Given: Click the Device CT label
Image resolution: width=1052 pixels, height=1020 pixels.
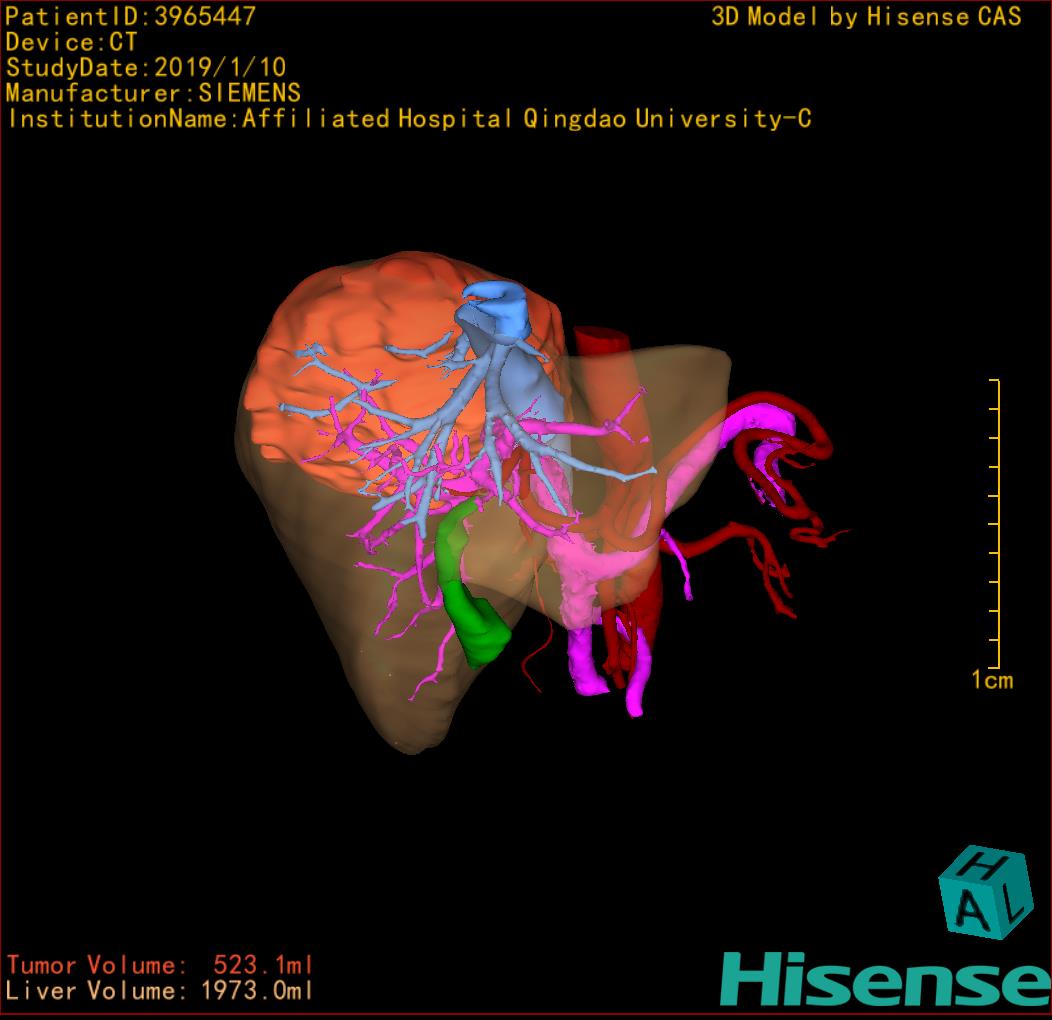Looking at the screenshot, I should pos(71,42).
